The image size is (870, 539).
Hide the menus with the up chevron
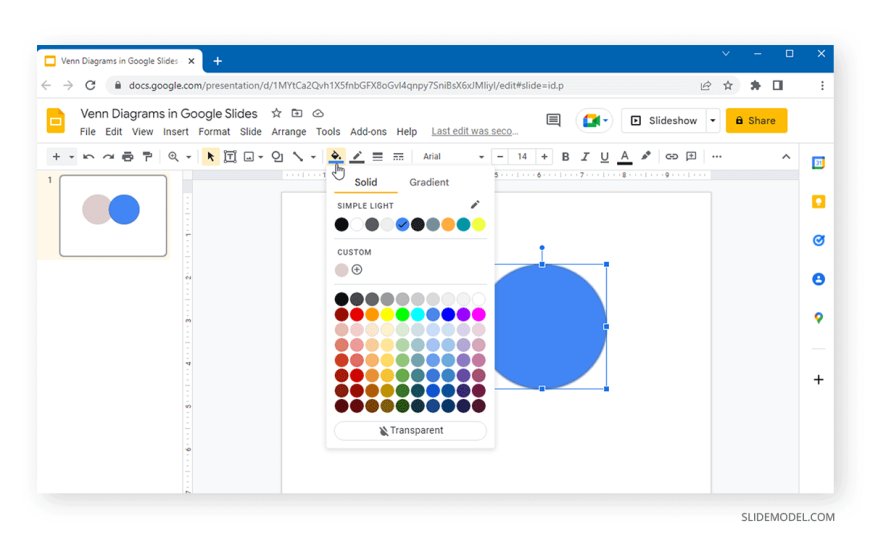pos(786,157)
